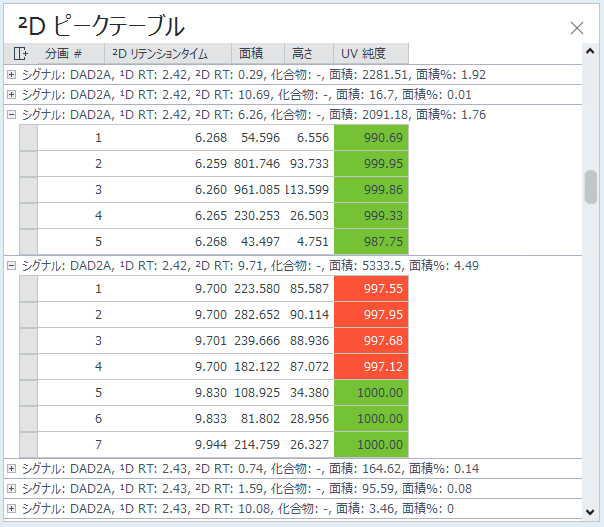The width and height of the screenshot is (604, 527).
Task: Expand the group with 2D RT: 1.59
Action: tap(12, 489)
